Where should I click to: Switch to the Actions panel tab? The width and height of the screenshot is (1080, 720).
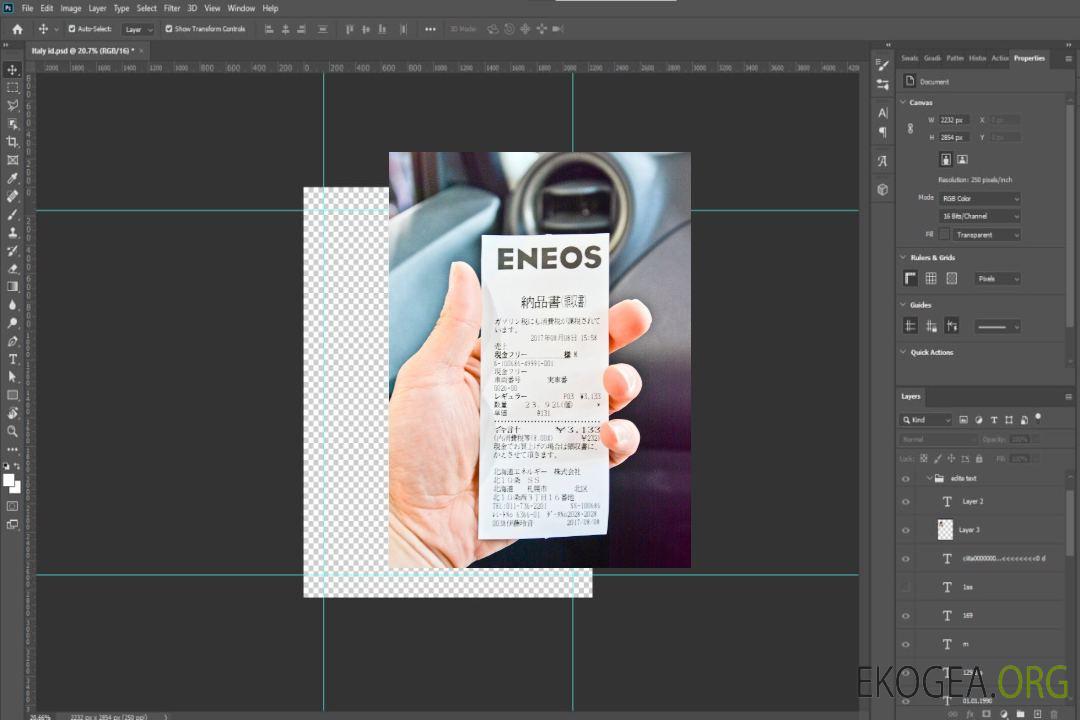click(999, 58)
